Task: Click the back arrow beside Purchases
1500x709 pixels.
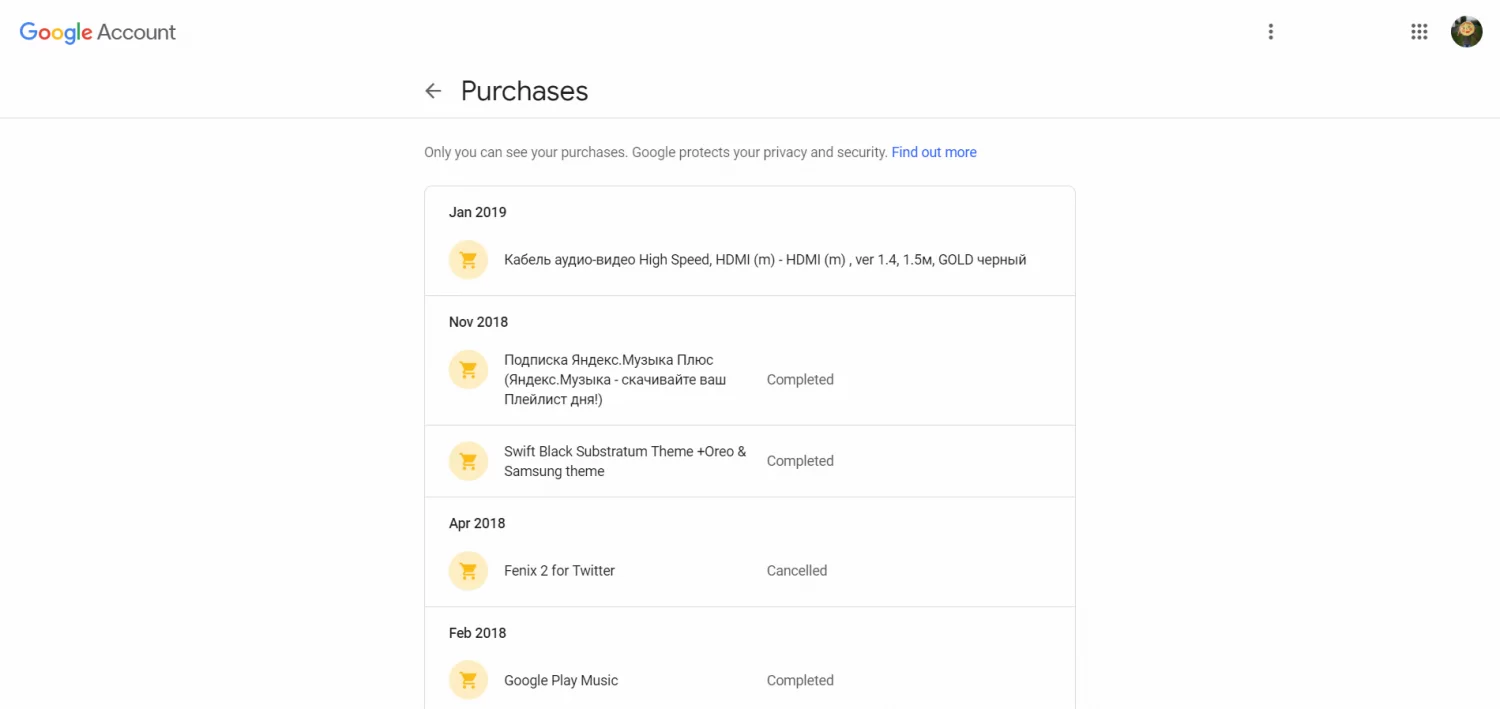Action: pyautogui.click(x=433, y=91)
